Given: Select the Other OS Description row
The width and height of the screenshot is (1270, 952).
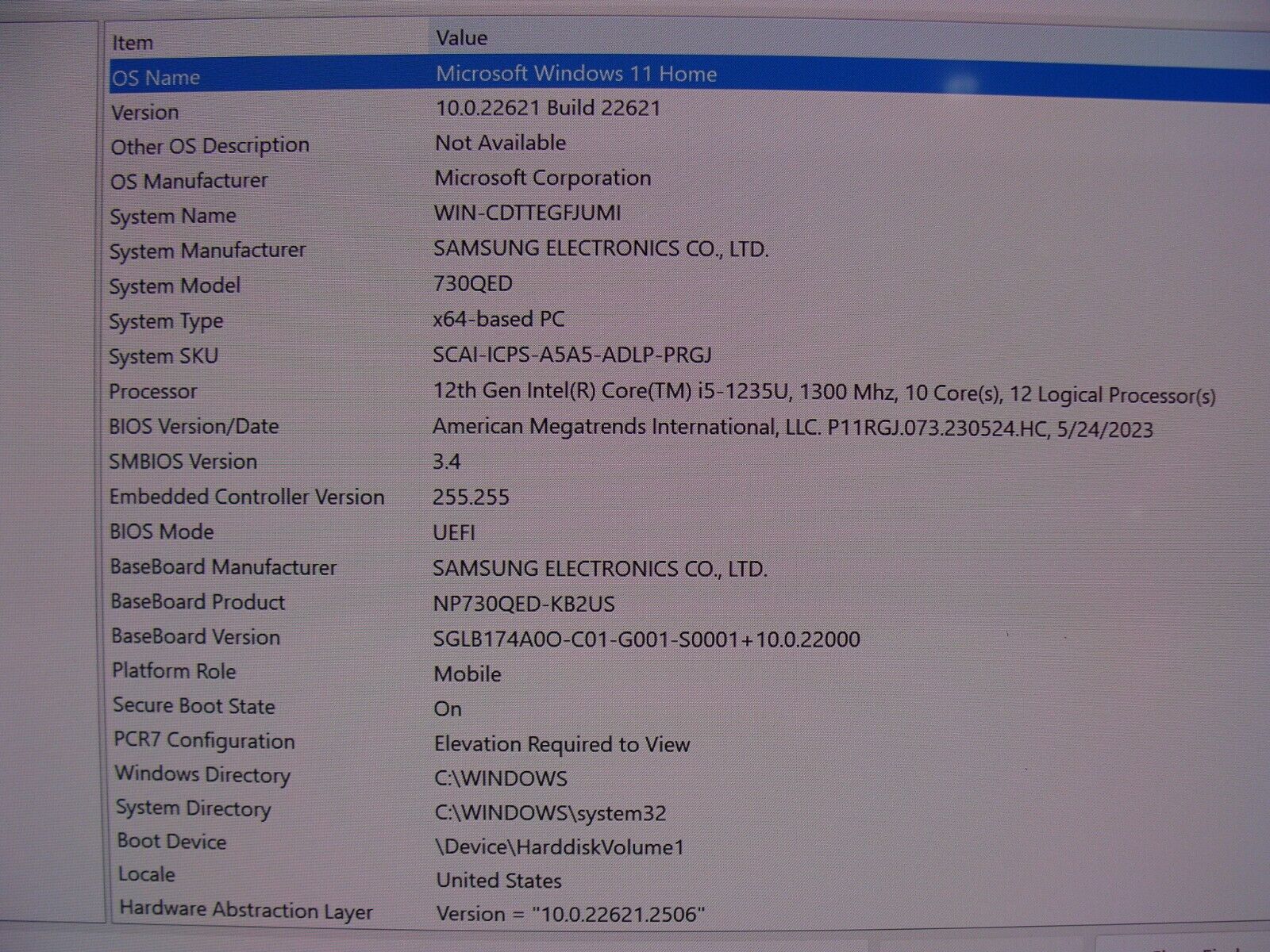Looking at the screenshot, I should (x=210, y=147).
